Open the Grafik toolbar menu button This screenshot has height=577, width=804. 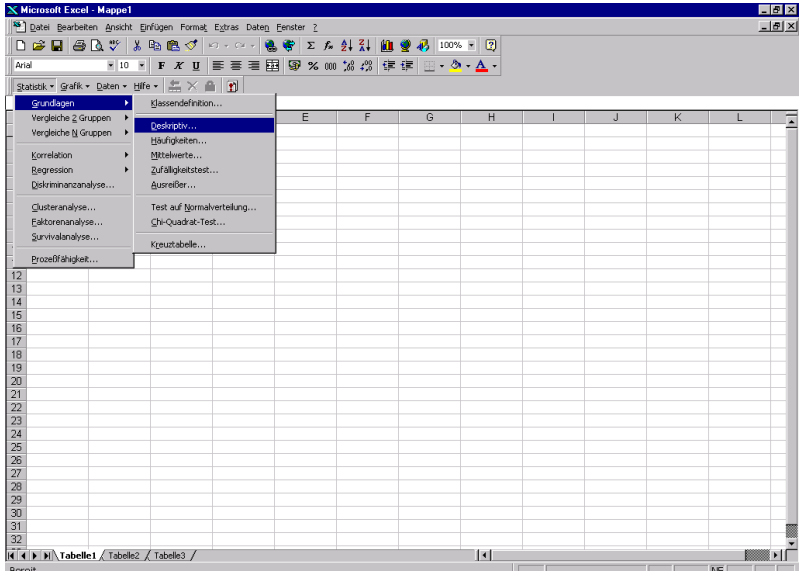[74, 87]
